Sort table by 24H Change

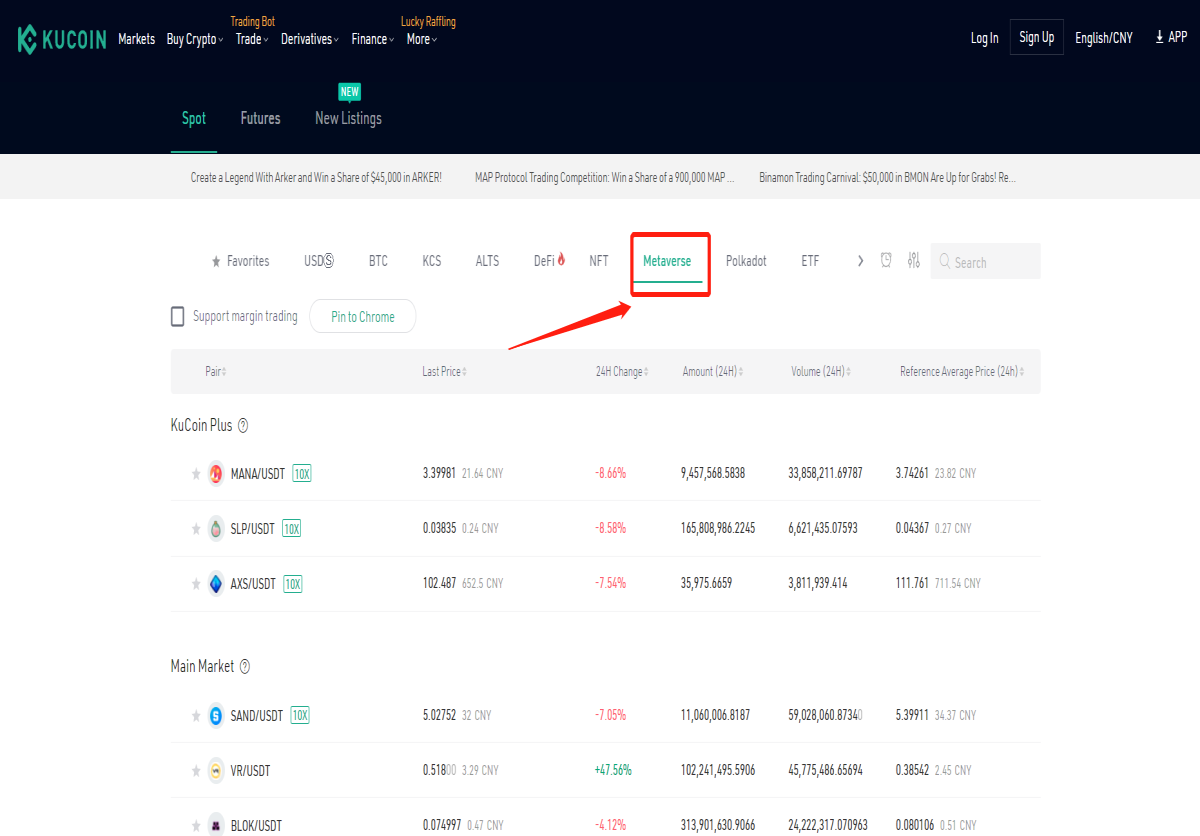tap(622, 372)
